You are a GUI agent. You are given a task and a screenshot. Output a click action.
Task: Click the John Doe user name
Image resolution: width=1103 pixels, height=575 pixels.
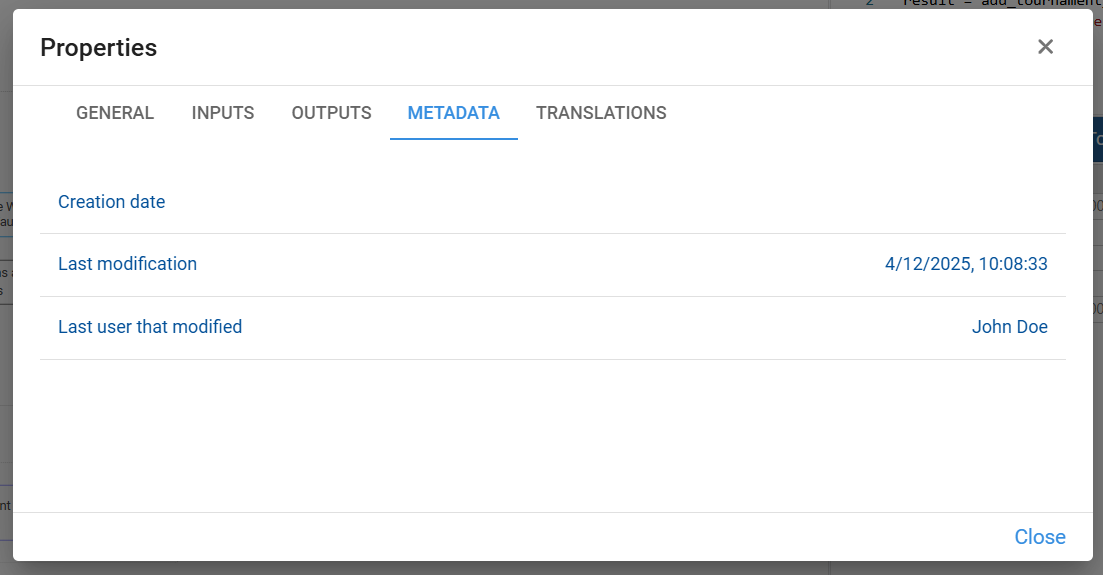pos(1009,327)
